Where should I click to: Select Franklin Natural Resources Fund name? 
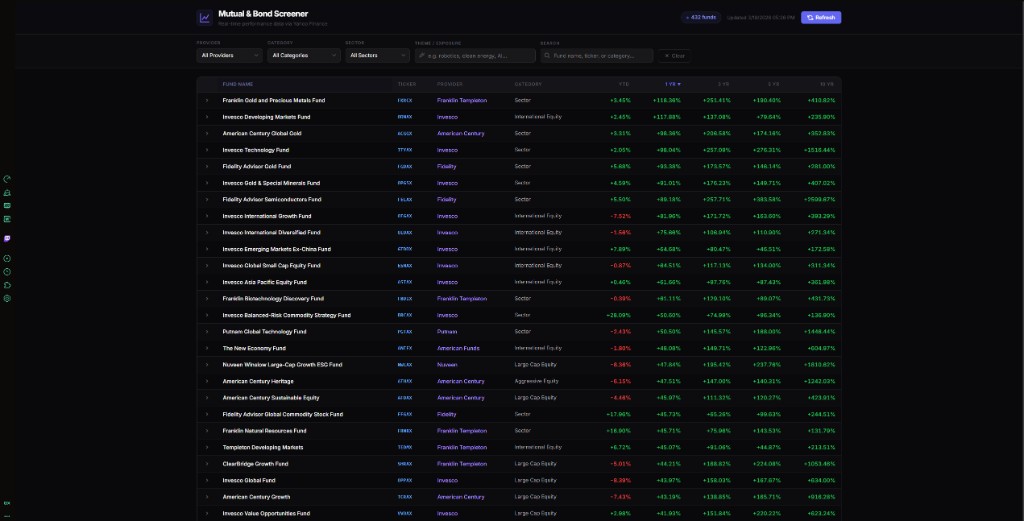(x=264, y=431)
